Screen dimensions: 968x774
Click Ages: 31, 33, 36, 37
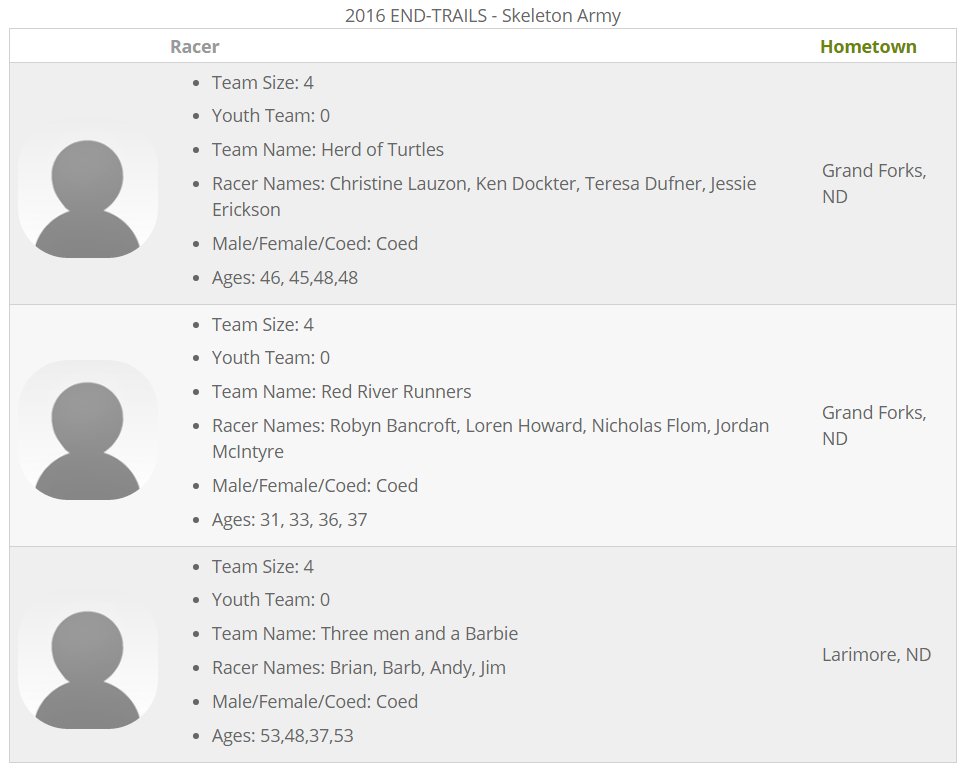click(x=290, y=519)
